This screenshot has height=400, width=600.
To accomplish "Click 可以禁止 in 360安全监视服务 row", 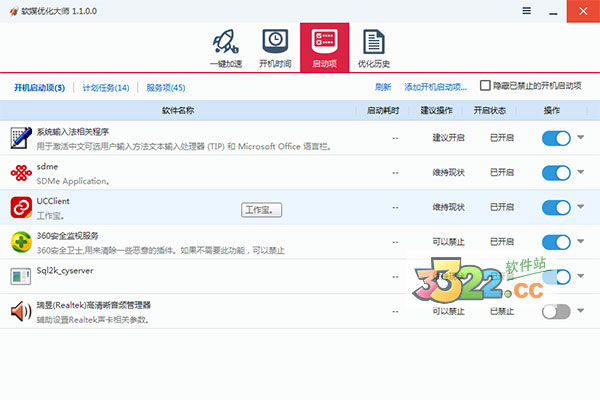I will [x=448, y=242].
